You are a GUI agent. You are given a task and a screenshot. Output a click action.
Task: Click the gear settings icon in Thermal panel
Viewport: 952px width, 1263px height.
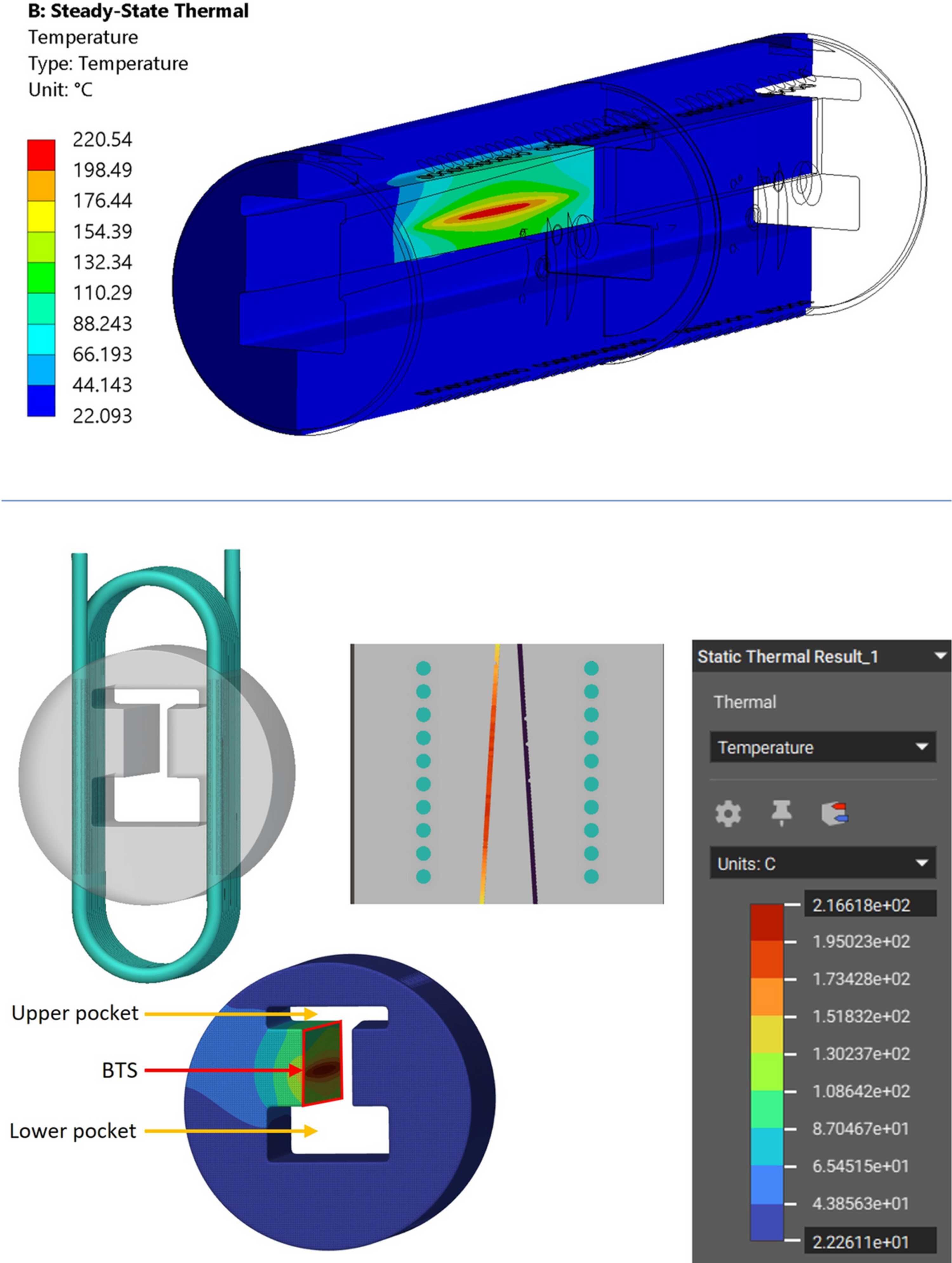[x=728, y=814]
